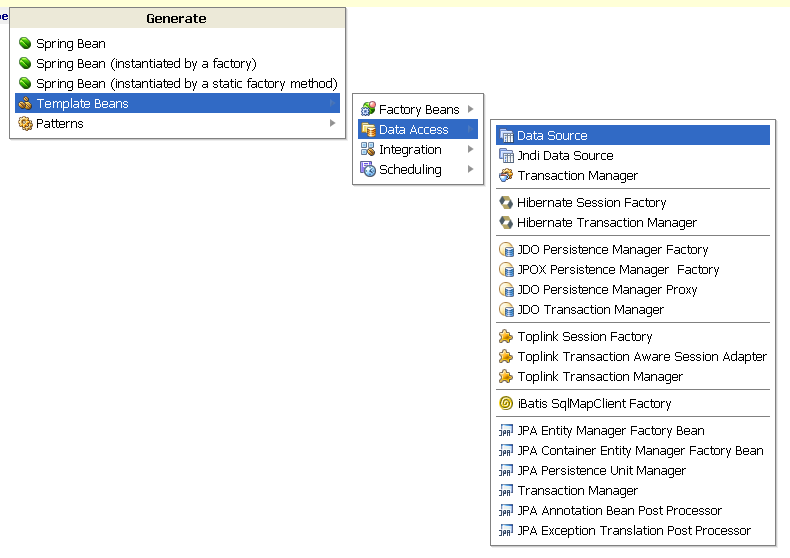790x558 pixels.
Task: Click the Hibernate Session Factory icon
Action: [x=506, y=203]
